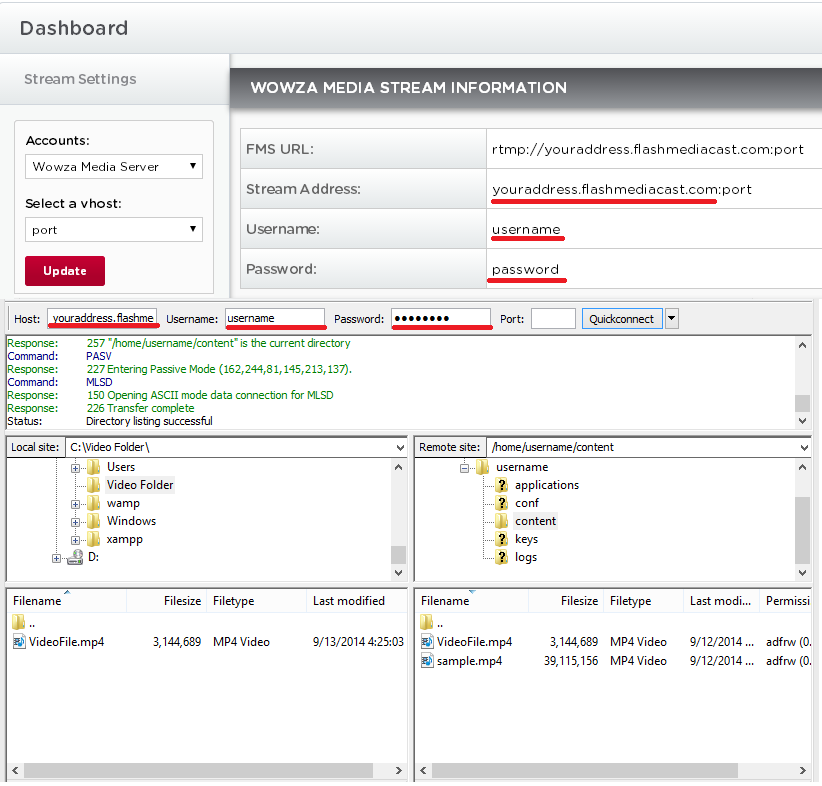Viewport: 822px width, 786px height.
Task: Click the FTP Username input field
Action: (275, 318)
